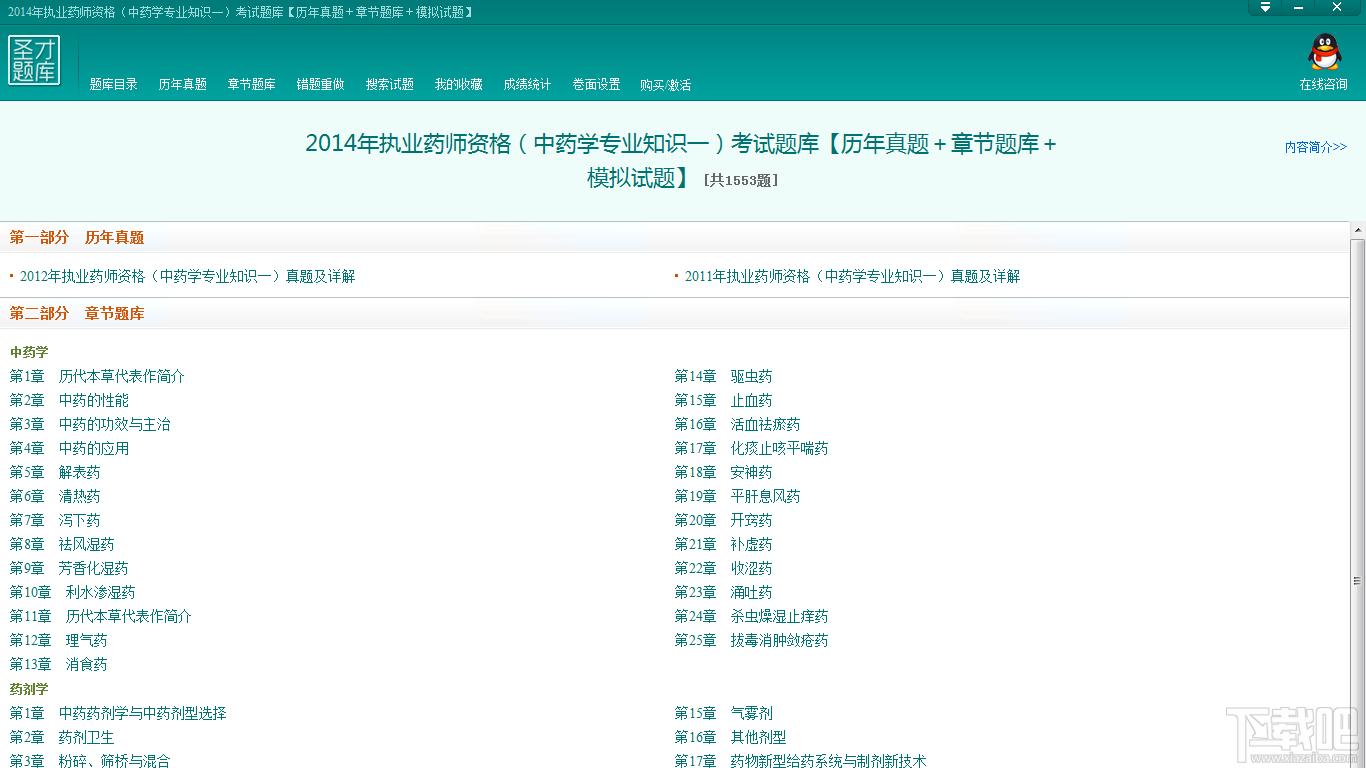The width and height of the screenshot is (1366, 768).
Task: Open 第2章 药剂卫生
Action: [62, 737]
